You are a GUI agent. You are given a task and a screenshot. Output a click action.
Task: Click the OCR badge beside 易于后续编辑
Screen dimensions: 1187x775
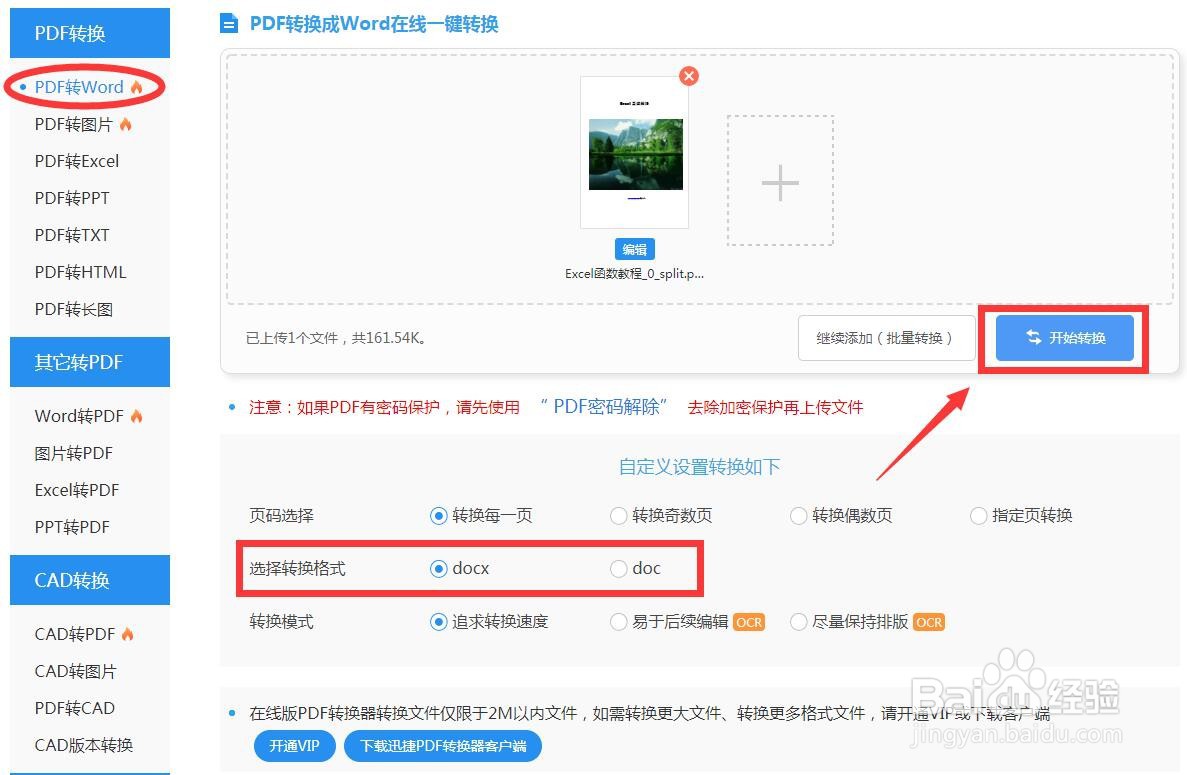[749, 621]
